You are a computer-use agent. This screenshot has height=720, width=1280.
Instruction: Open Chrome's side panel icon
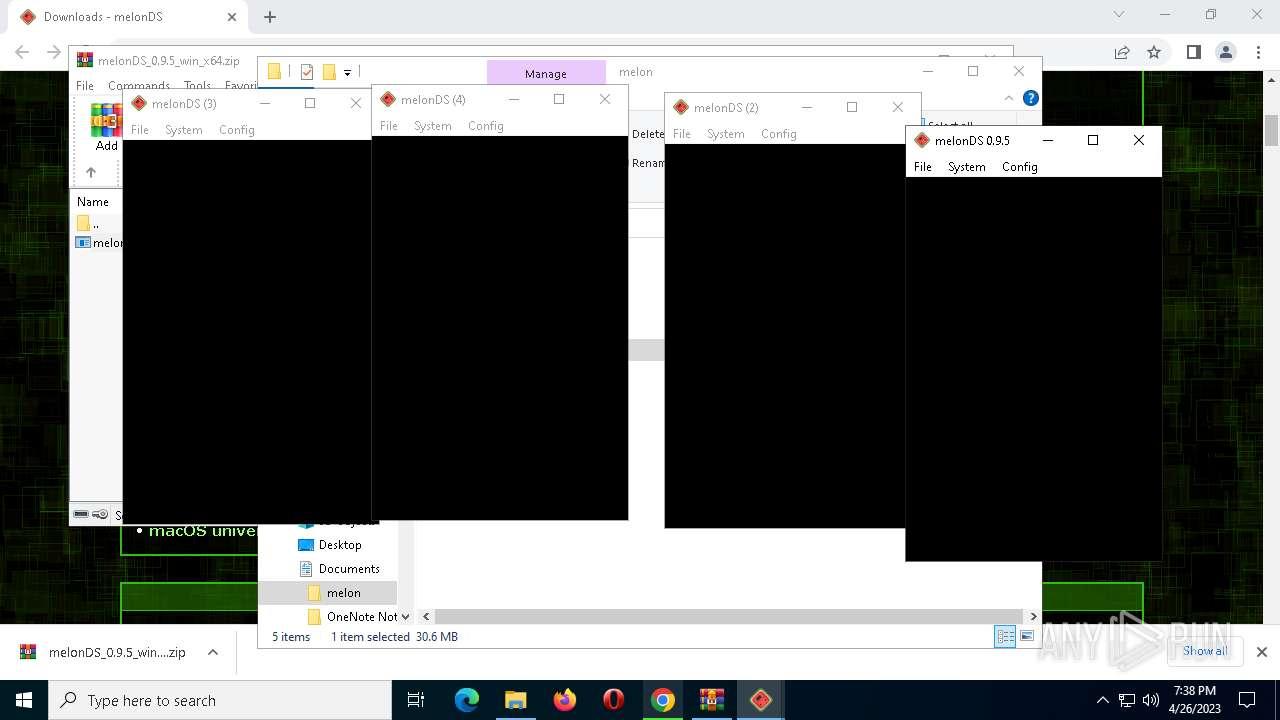(1193, 52)
